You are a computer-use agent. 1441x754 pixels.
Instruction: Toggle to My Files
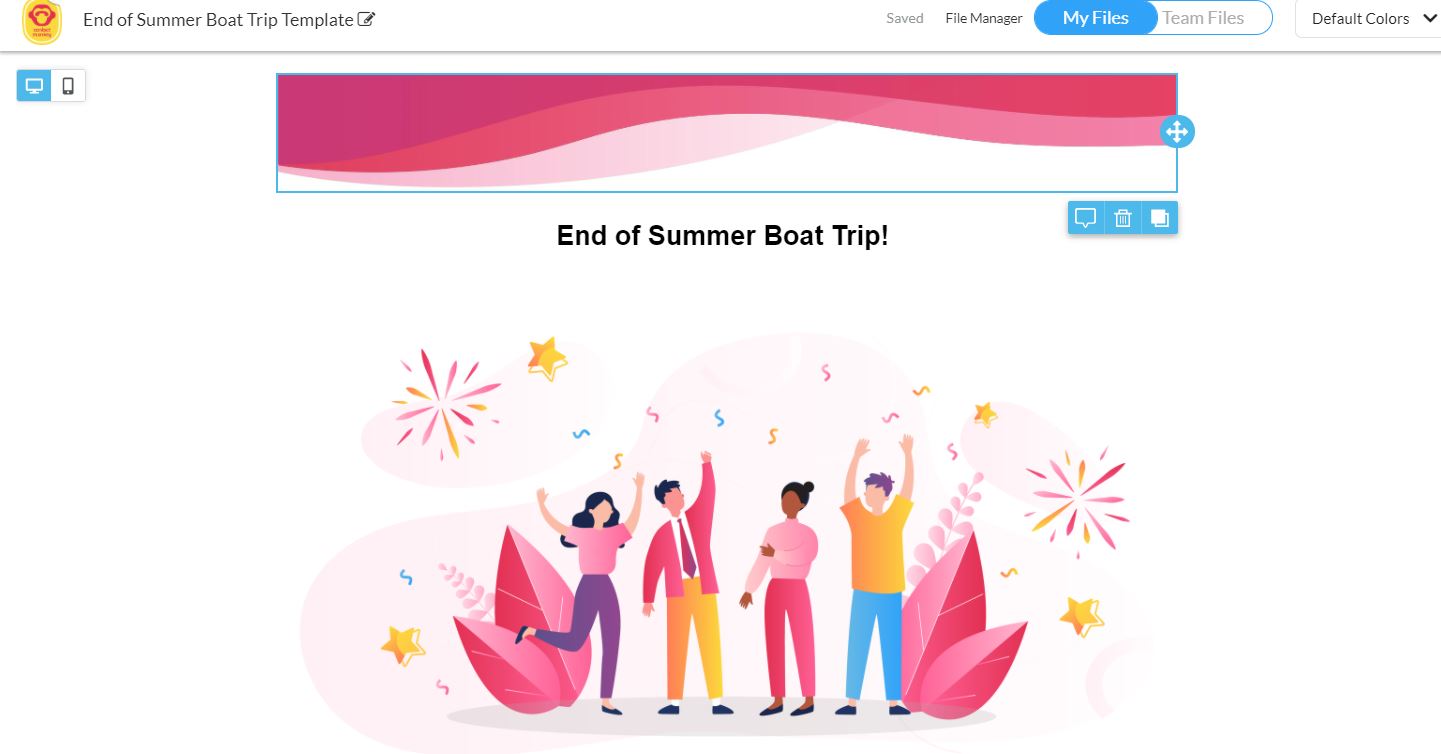point(1095,18)
